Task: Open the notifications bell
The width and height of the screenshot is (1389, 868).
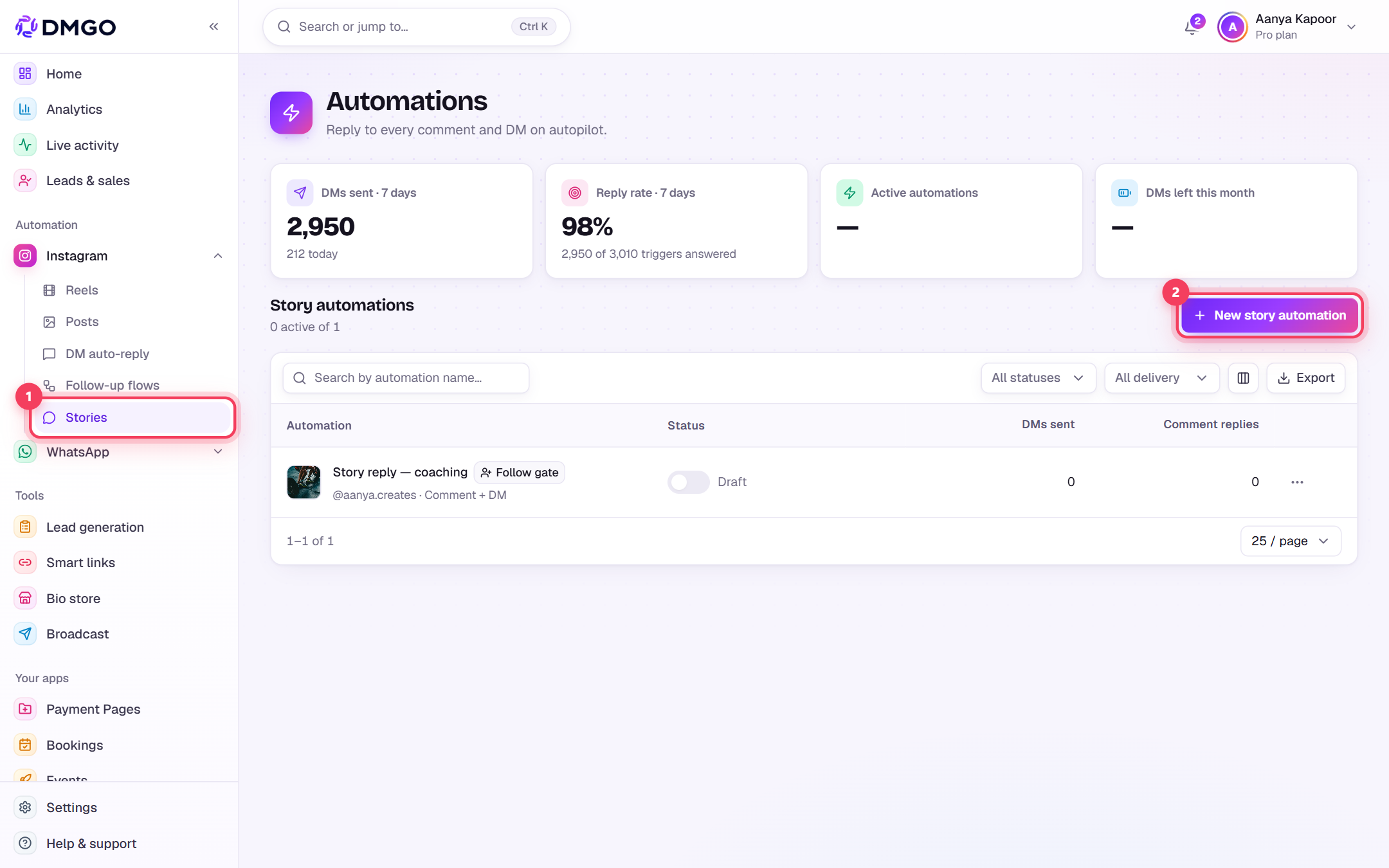Action: tap(1192, 26)
